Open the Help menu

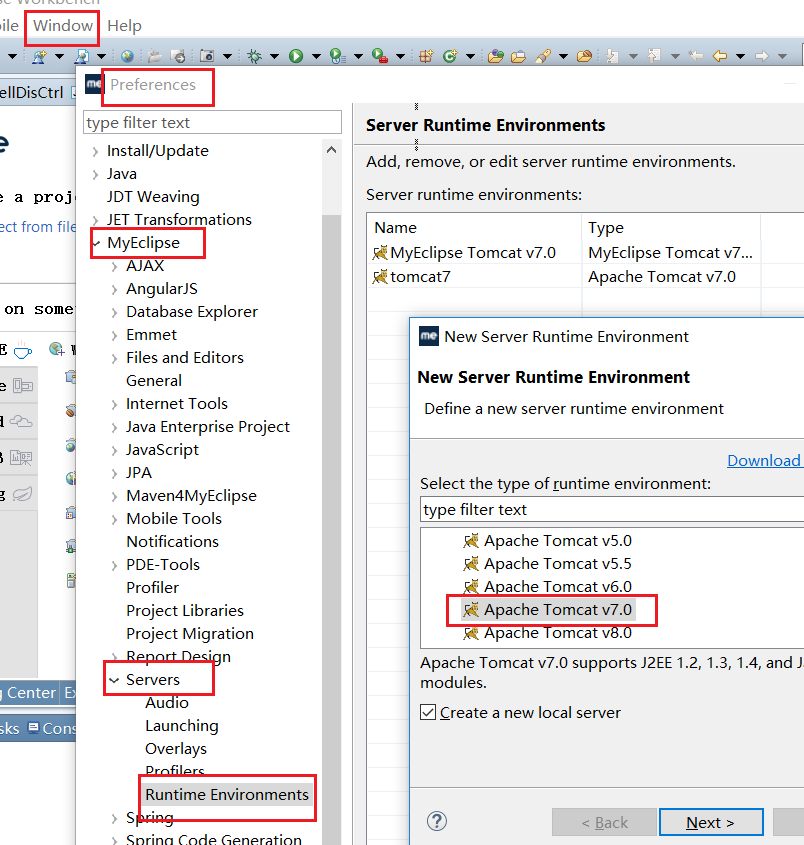(x=124, y=25)
